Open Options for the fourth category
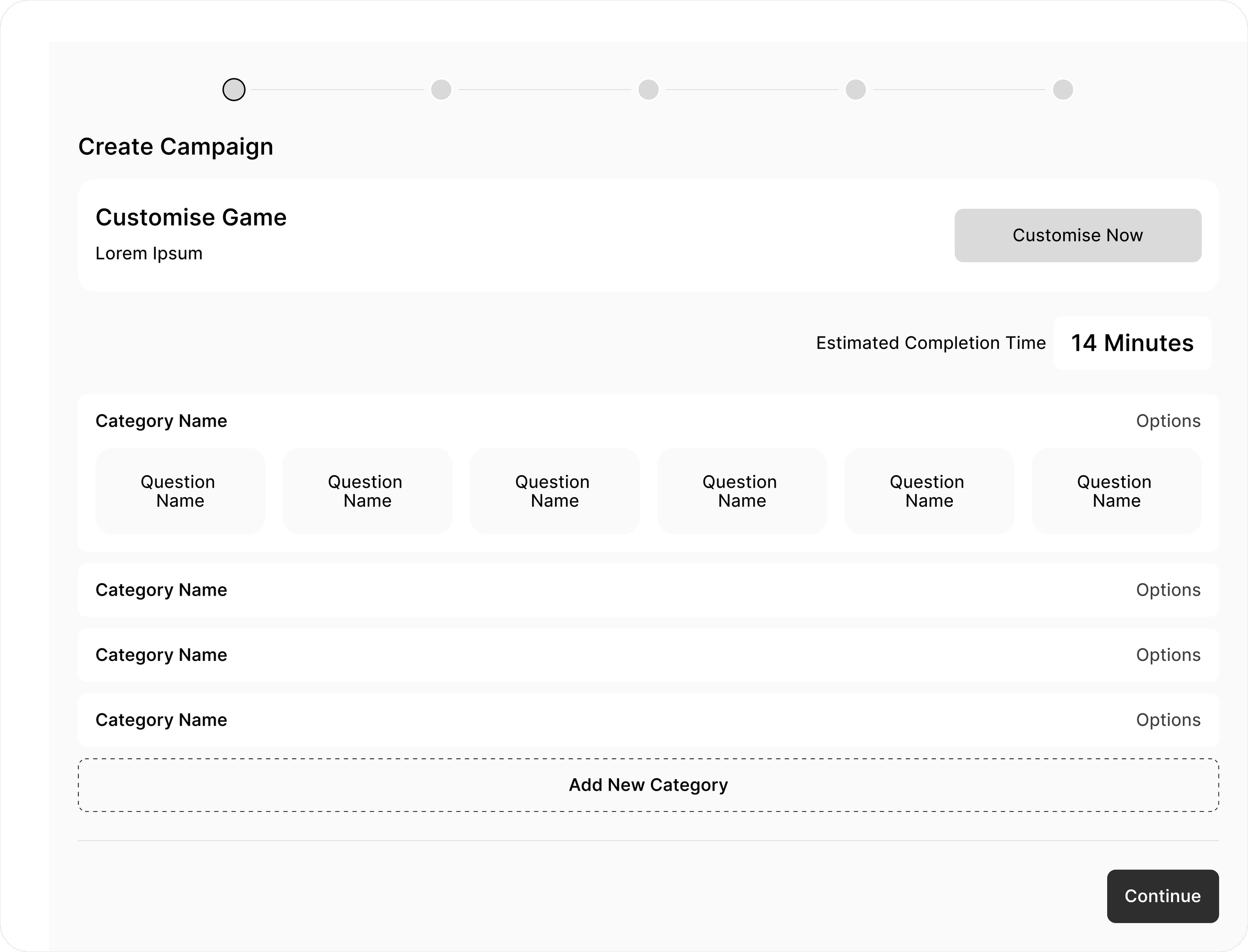Viewport: 1248px width, 952px height. [1168, 720]
